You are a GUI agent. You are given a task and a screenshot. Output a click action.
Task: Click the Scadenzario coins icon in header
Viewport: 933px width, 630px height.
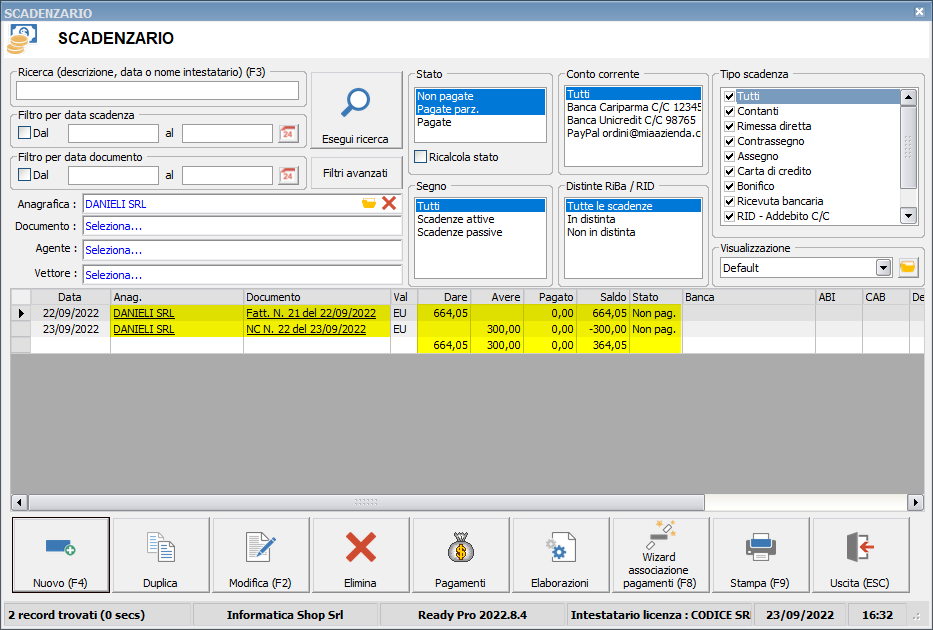[21, 39]
